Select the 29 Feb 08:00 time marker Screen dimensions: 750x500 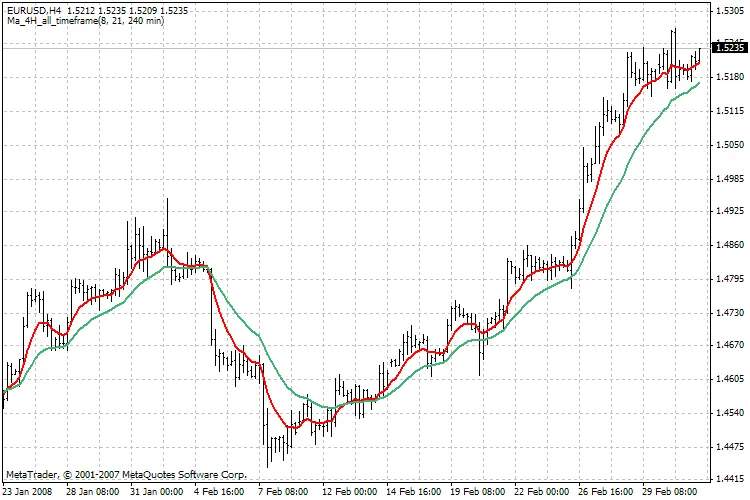[670, 492]
